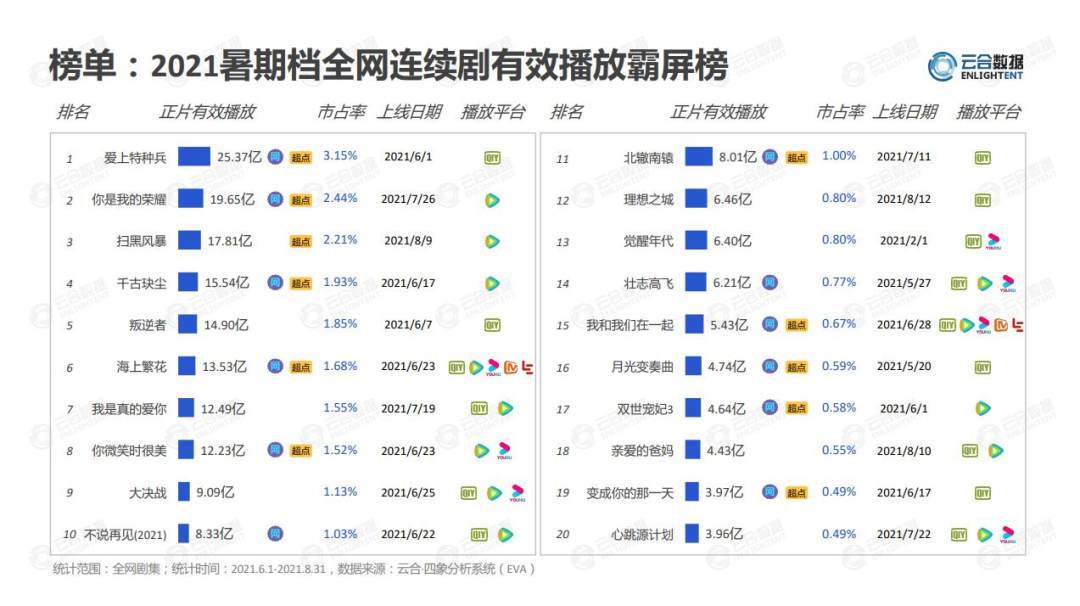Viewport: 1080px width, 606px height.
Task: Click the iQIYI icon for 爱上特种兵
Action: click(x=492, y=158)
